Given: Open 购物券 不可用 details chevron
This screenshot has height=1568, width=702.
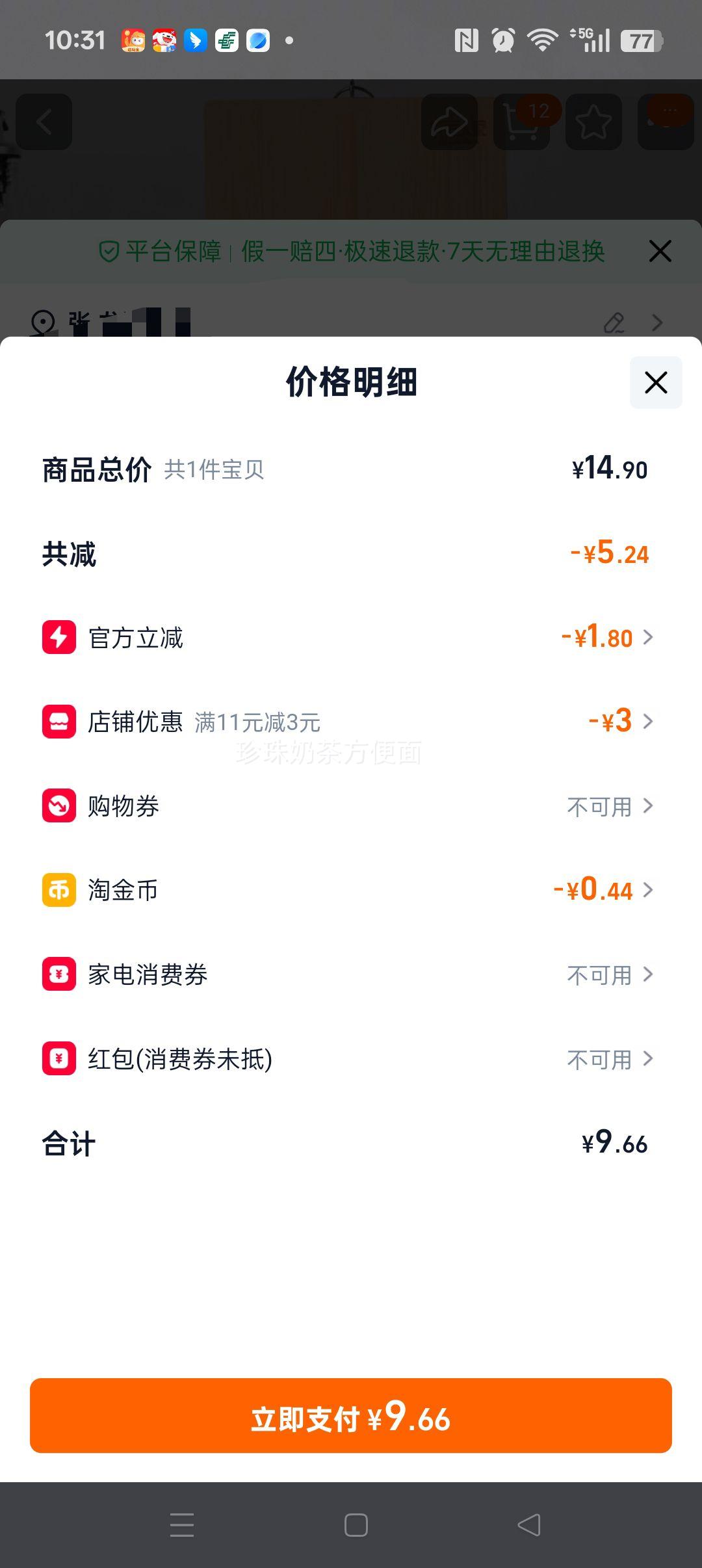Looking at the screenshot, I should (x=648, y=806).
